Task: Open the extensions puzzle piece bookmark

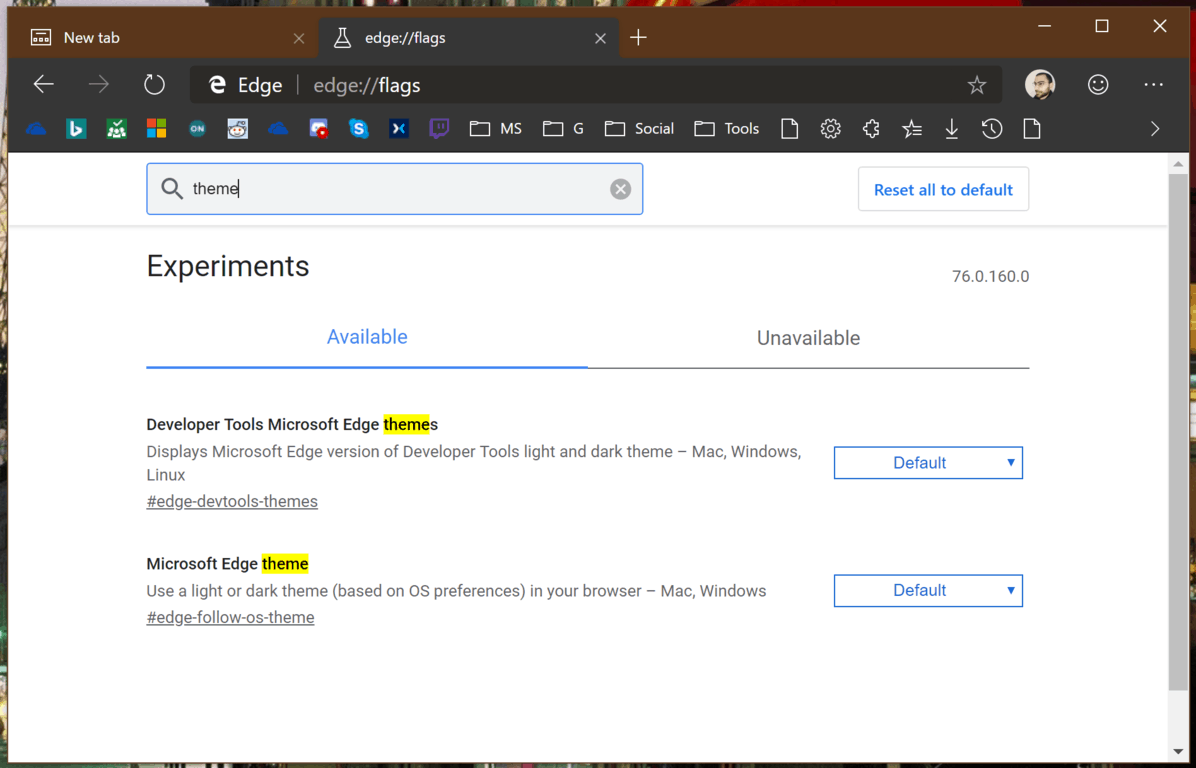Action: point(871,129)
